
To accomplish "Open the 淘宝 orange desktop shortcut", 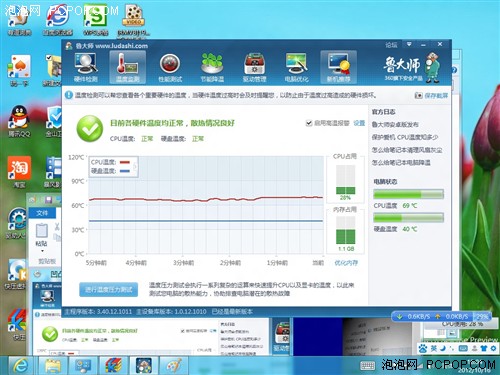I will 19,171.
